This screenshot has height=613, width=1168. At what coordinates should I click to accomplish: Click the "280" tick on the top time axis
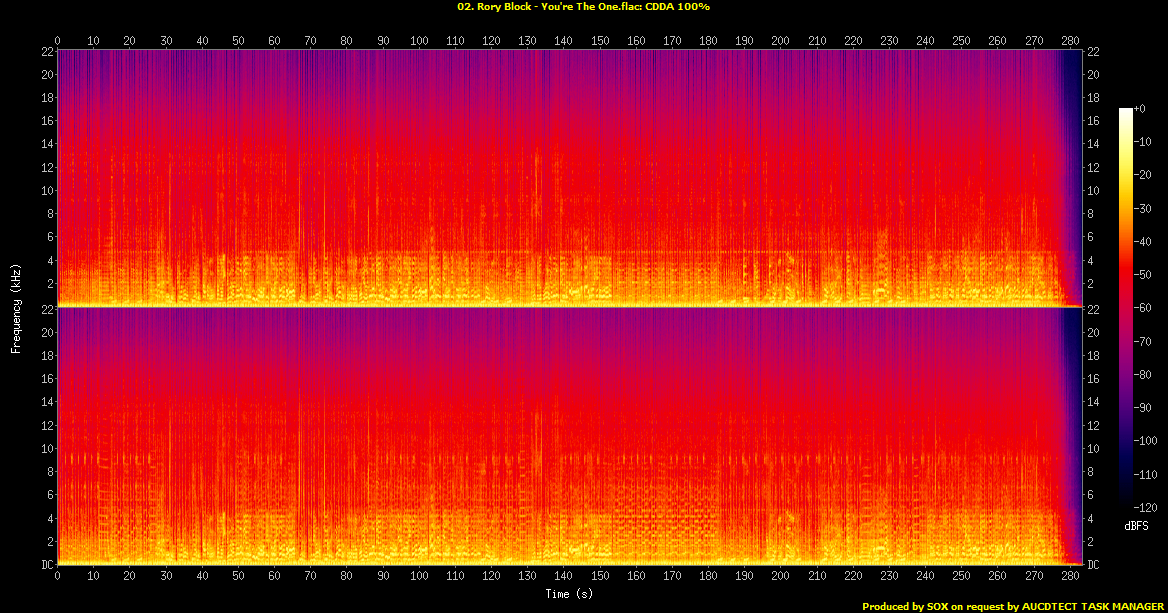pyautogui.click(x=1070, y=41)
